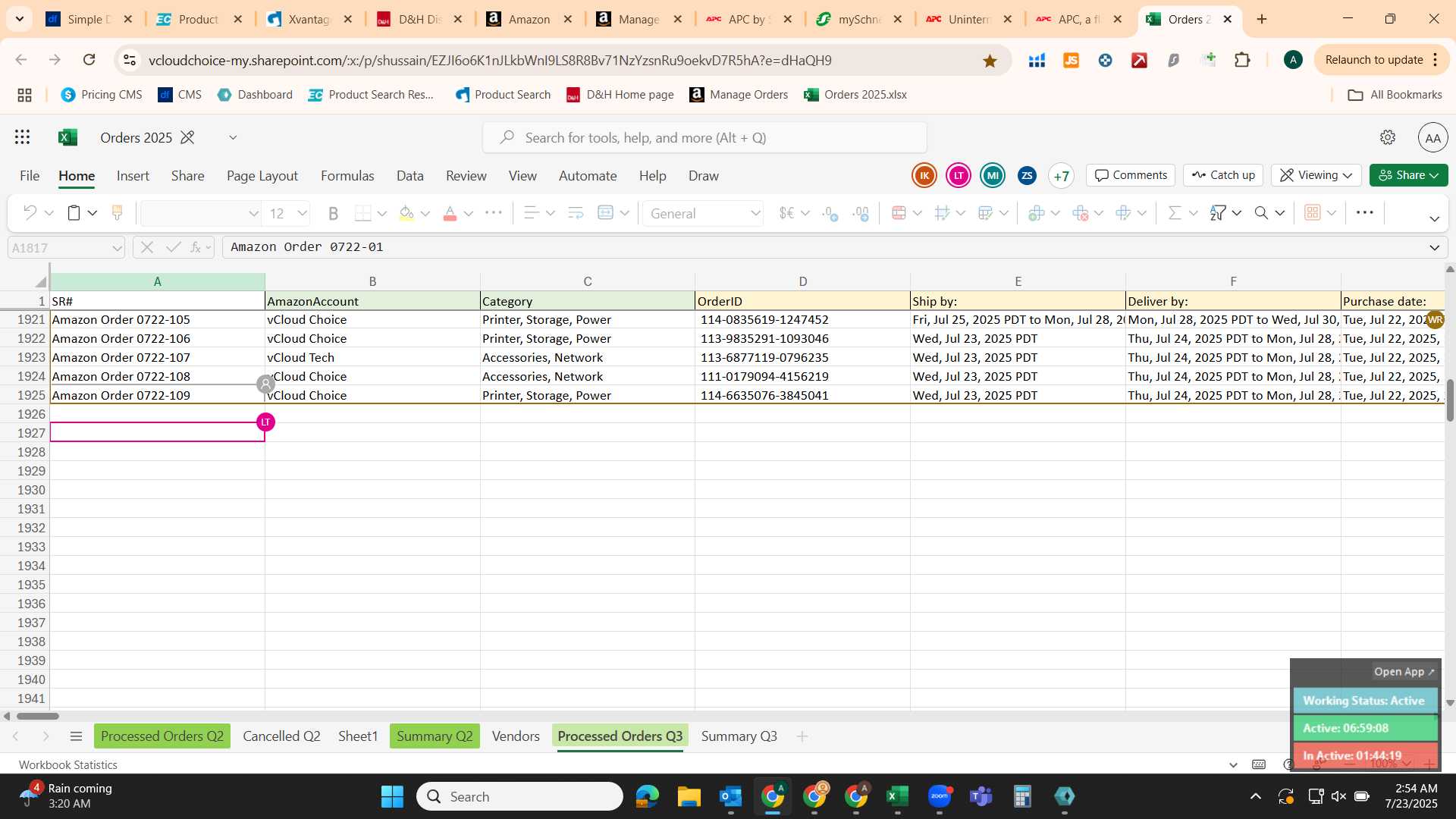Click the accounting number format icon

[787, 213]
